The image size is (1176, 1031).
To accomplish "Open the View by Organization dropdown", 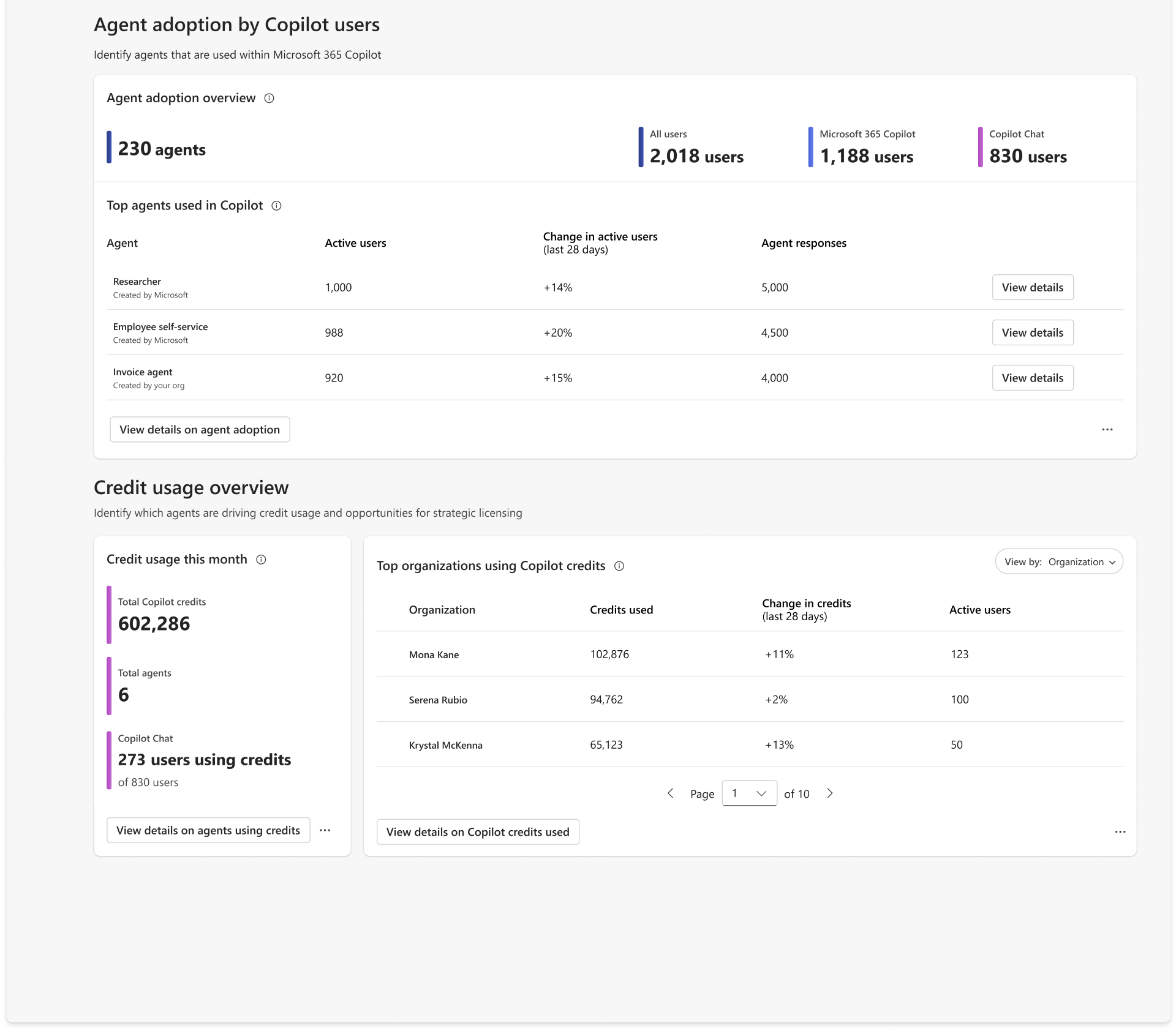I will pyautogui.click(x=1058, y=562).
